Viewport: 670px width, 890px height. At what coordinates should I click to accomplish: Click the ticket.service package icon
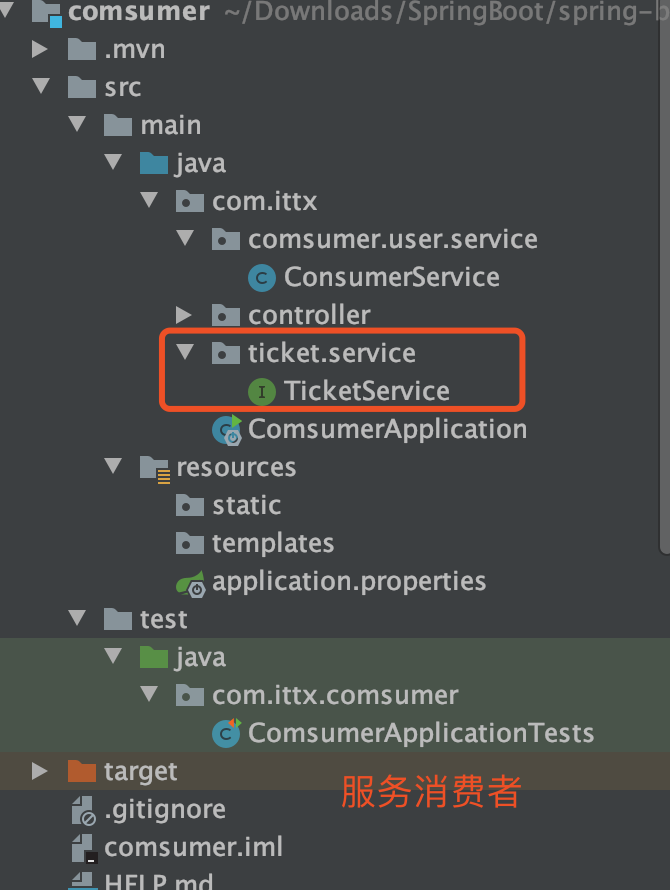coord(226,354)
